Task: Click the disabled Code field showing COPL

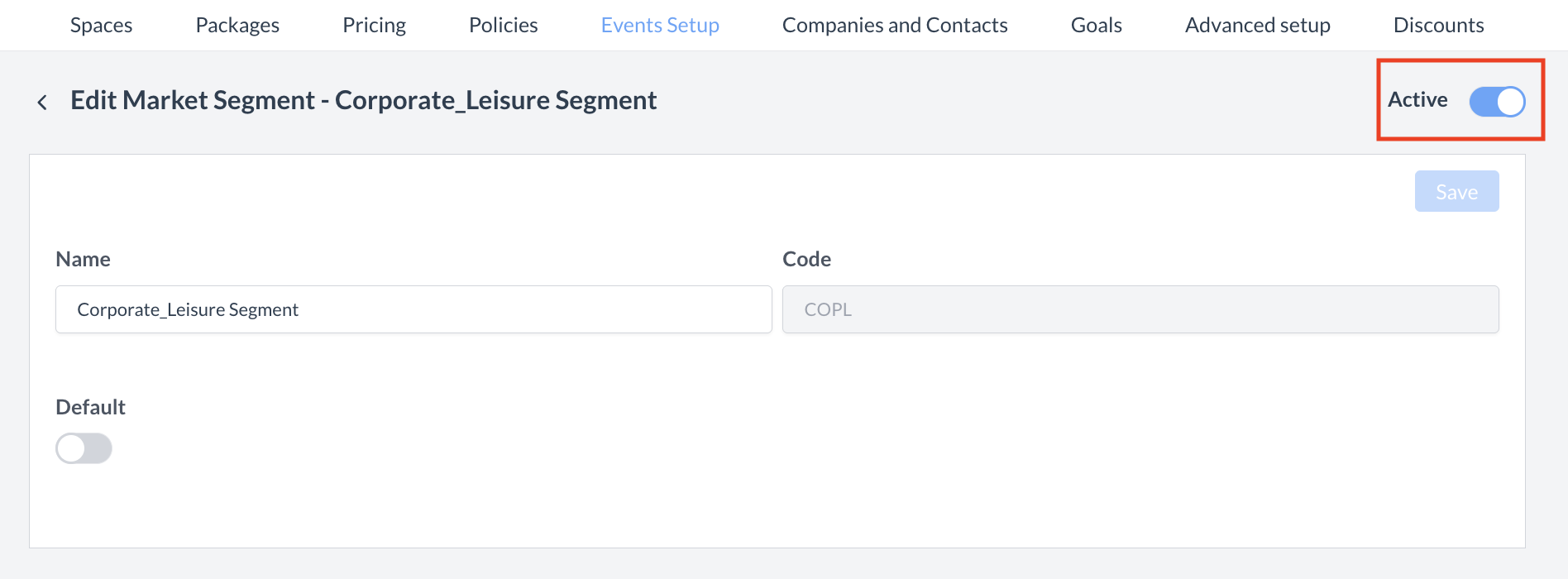Action: point(1140,309)
